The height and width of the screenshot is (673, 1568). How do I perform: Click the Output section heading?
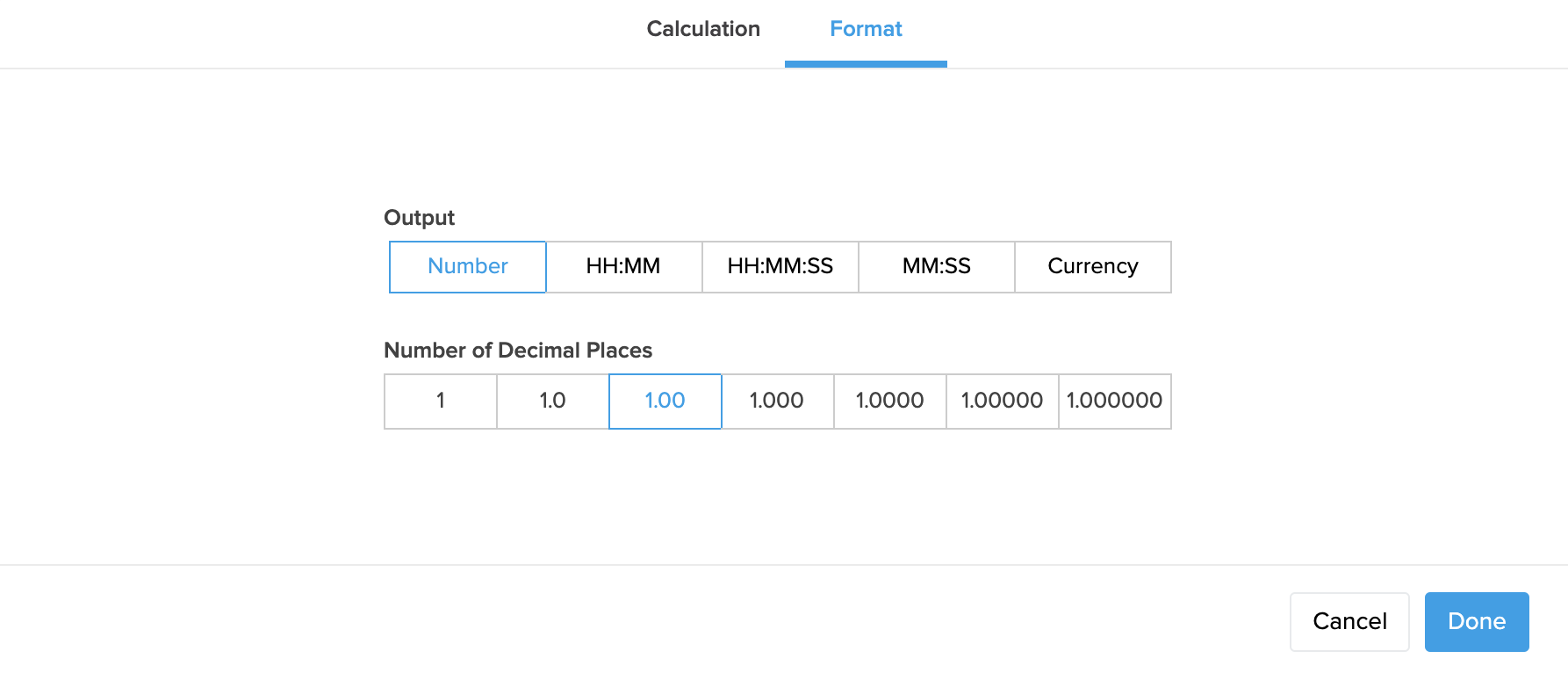[420, 218]
